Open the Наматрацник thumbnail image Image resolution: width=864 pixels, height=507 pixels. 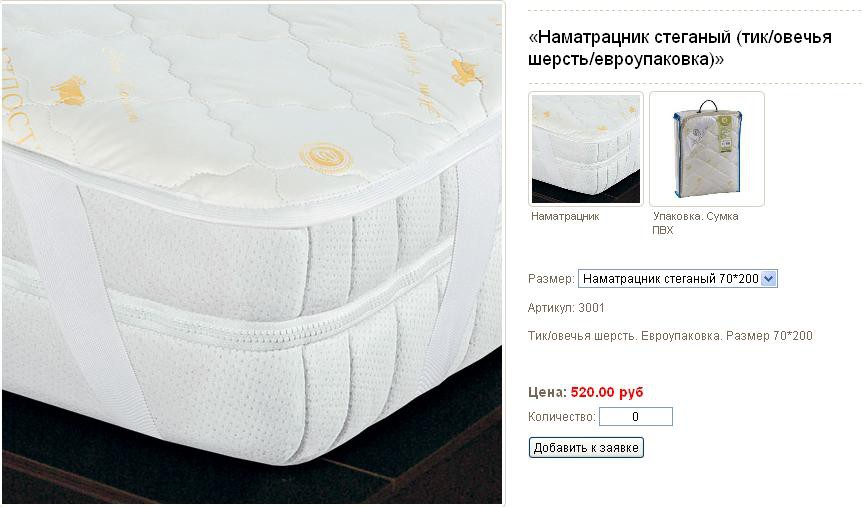(x=586, y=149)
